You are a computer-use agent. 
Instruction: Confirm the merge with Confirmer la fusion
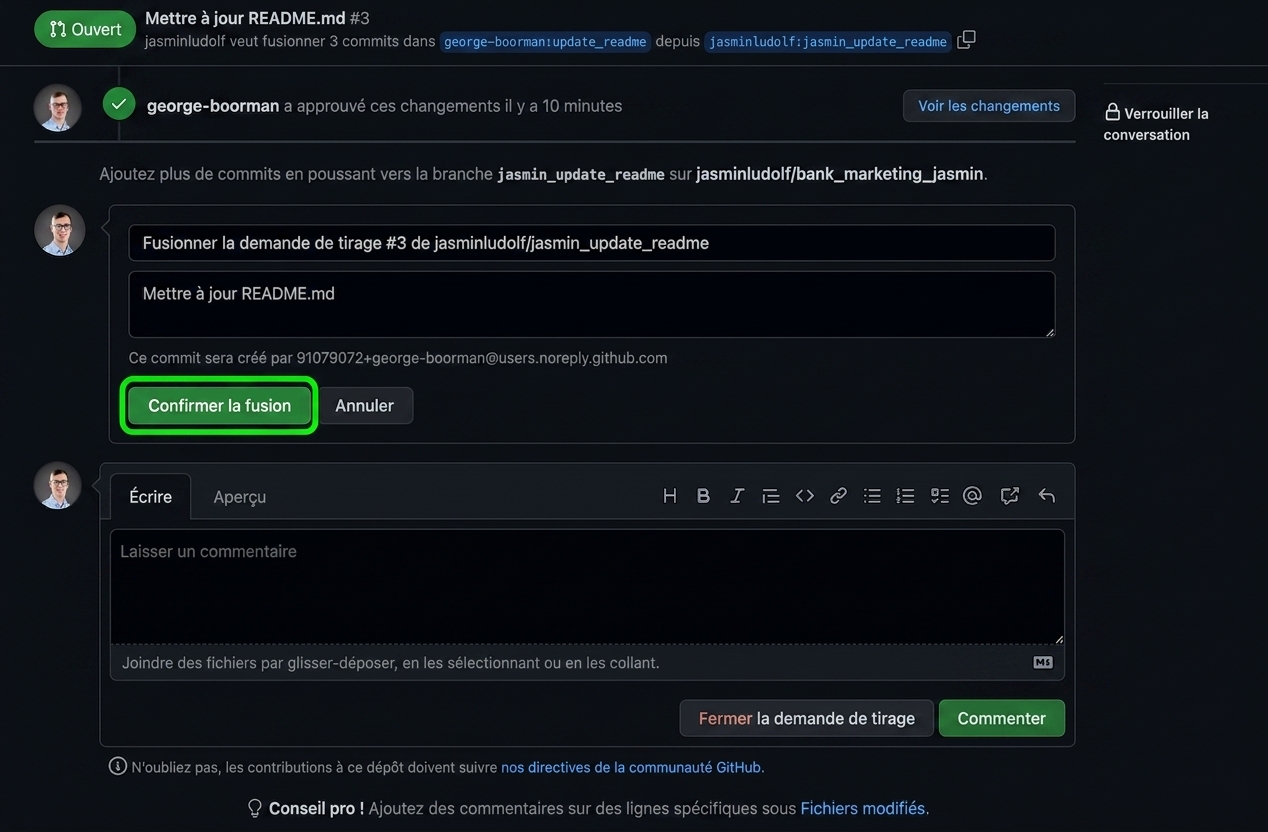[x=219, y=405]
